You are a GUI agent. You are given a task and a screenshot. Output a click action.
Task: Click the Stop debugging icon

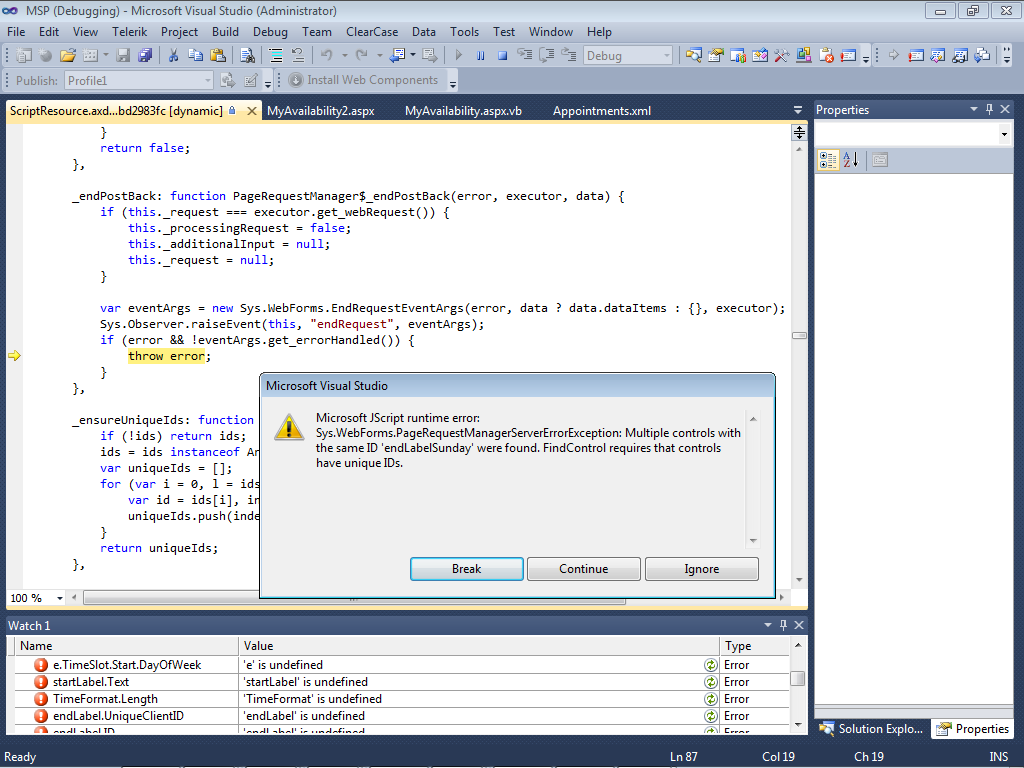click(x=502, y=56)
